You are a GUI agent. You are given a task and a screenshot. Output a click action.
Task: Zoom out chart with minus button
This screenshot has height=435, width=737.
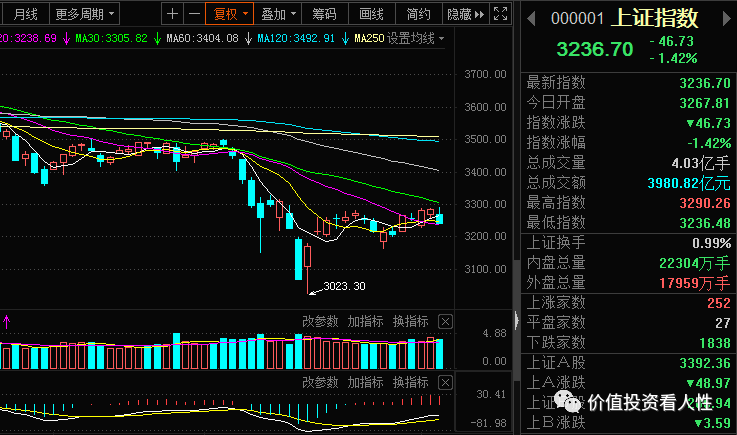click(x=194, y=14)
